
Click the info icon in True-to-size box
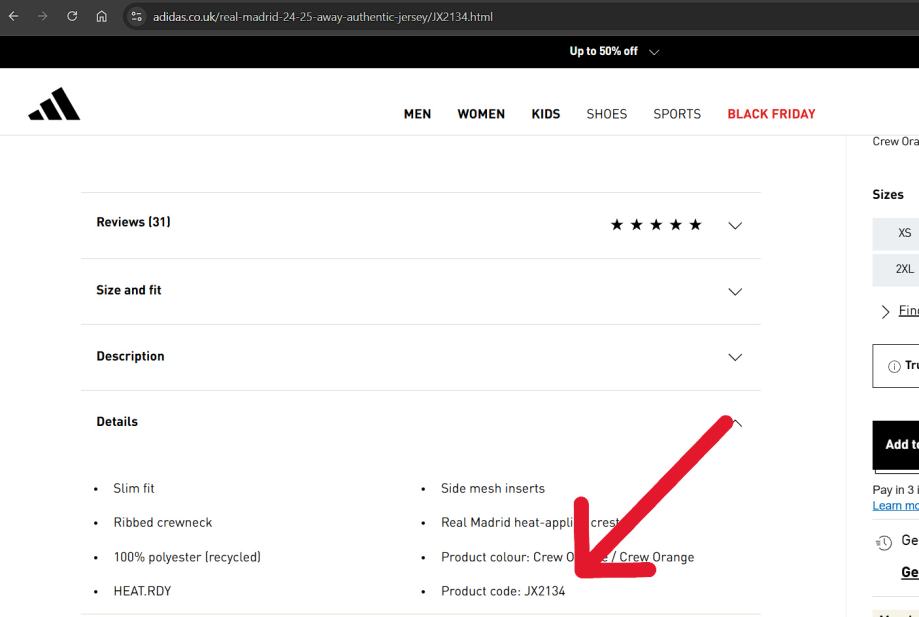(x=894, y=366)
